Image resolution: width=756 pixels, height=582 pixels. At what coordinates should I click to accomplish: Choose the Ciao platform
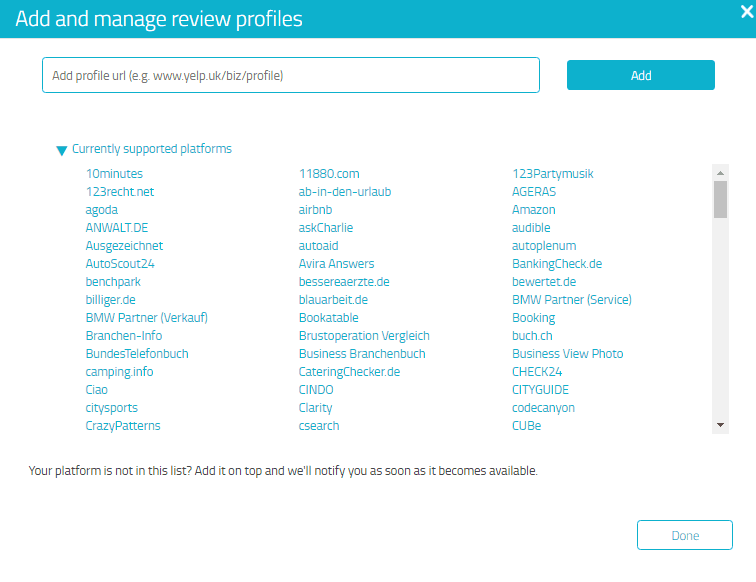coord(96,390)
